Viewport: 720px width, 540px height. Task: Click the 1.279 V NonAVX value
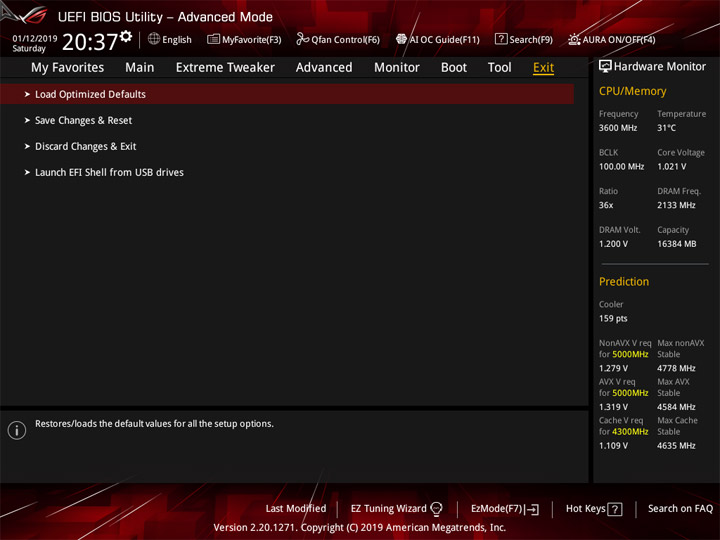(613, 368)
